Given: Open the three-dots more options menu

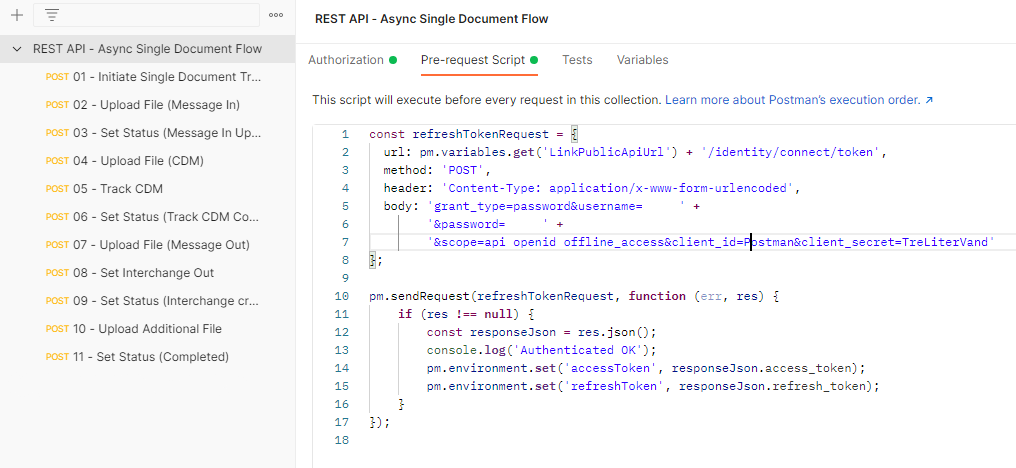Looking at the screenshot, I should (276, 15).
